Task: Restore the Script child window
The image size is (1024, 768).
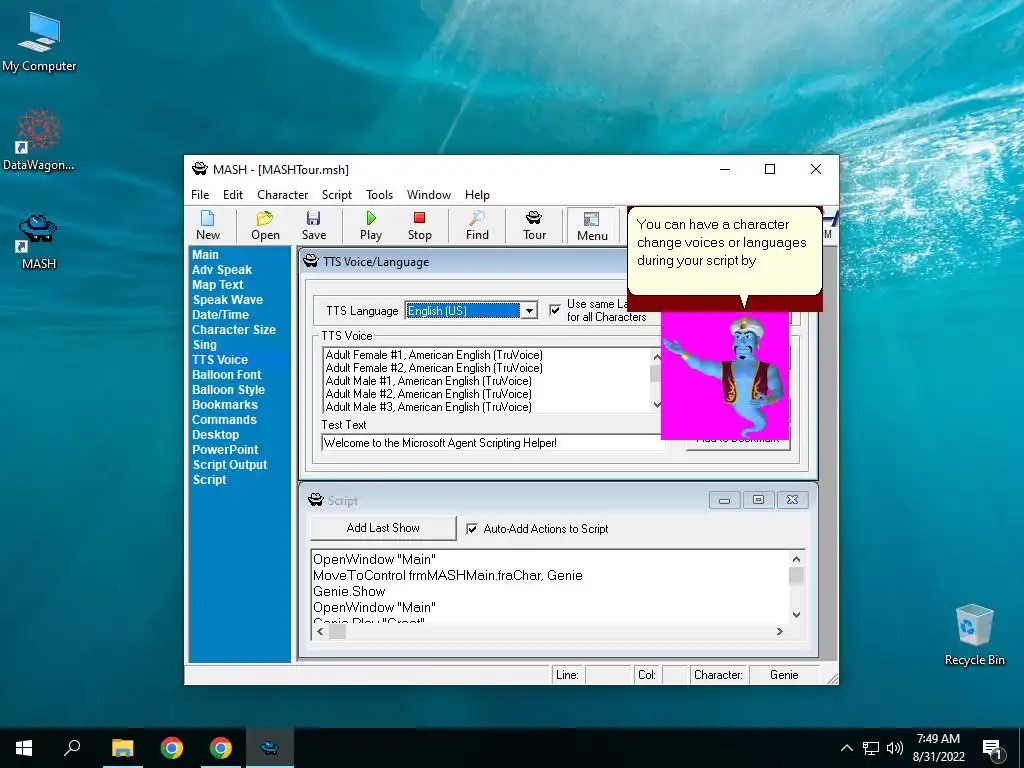Action: click(x=758, y=500)
